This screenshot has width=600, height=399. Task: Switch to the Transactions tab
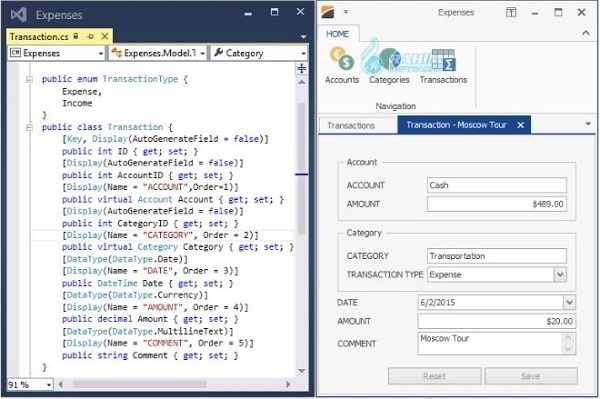click(x=351, y=125)
